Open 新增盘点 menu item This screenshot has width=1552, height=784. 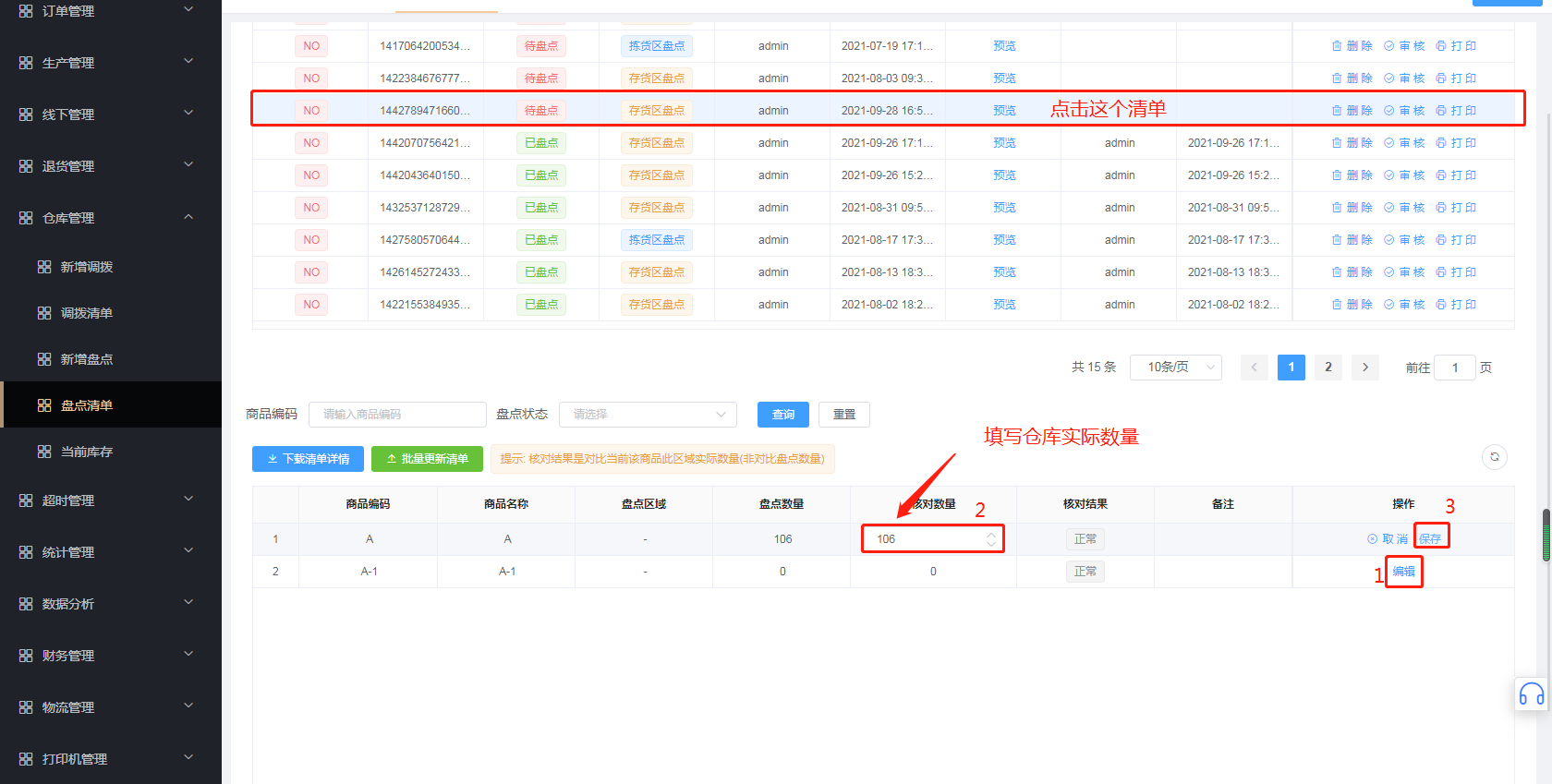point(111,359)
